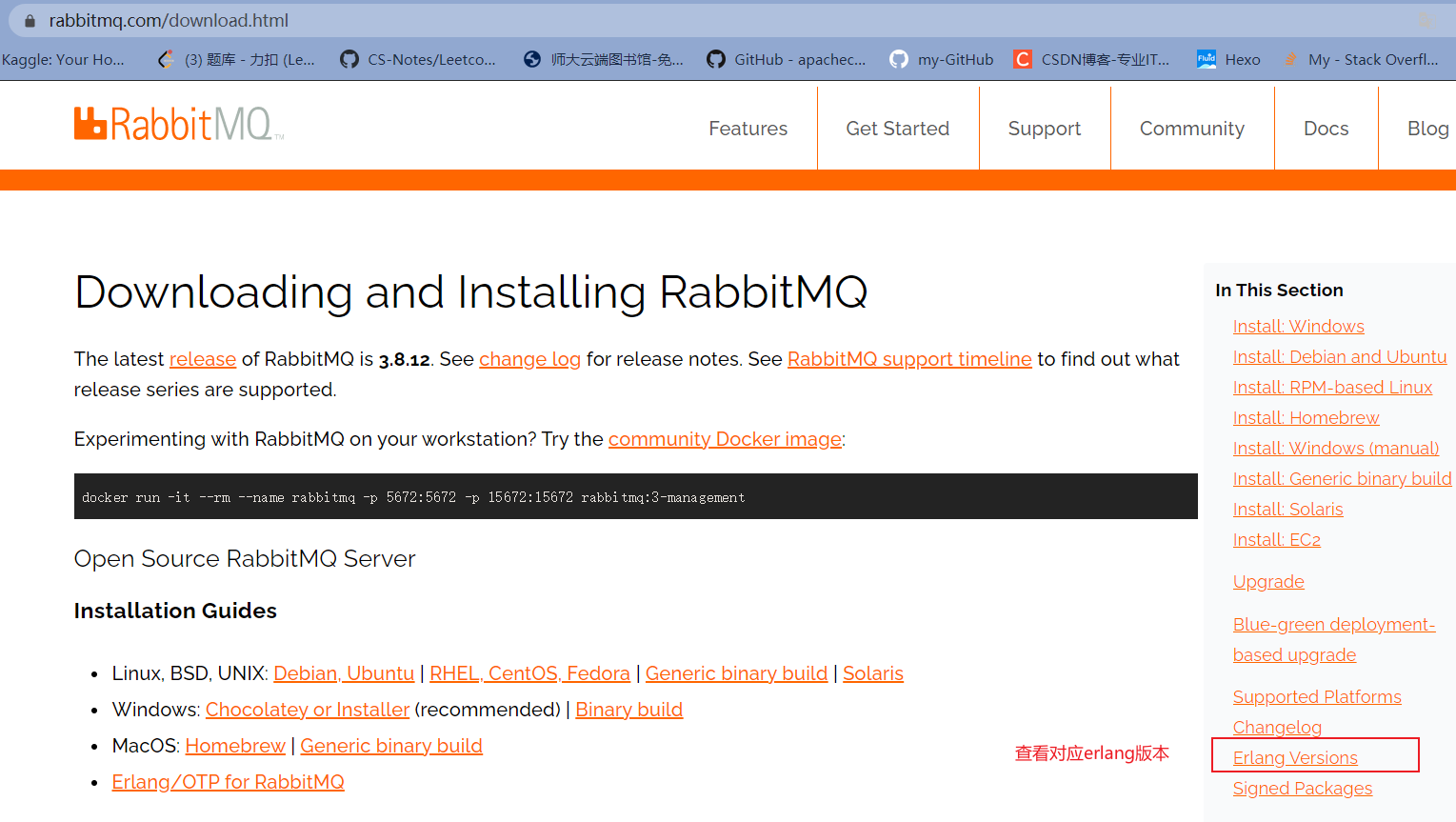Open Chocolatey or Installer link
This screenshot has width=1456, height=822.
(308, 710)
